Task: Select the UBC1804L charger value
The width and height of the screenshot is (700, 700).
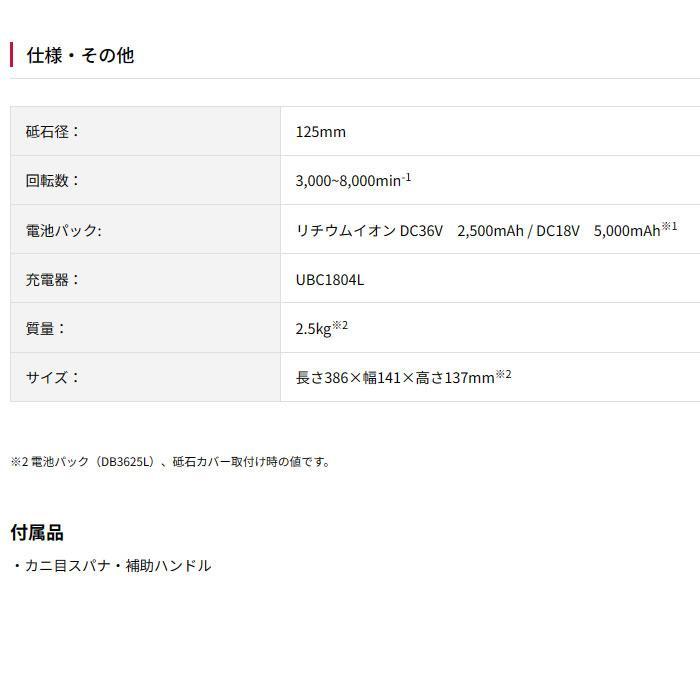Action: pos(329,279)
